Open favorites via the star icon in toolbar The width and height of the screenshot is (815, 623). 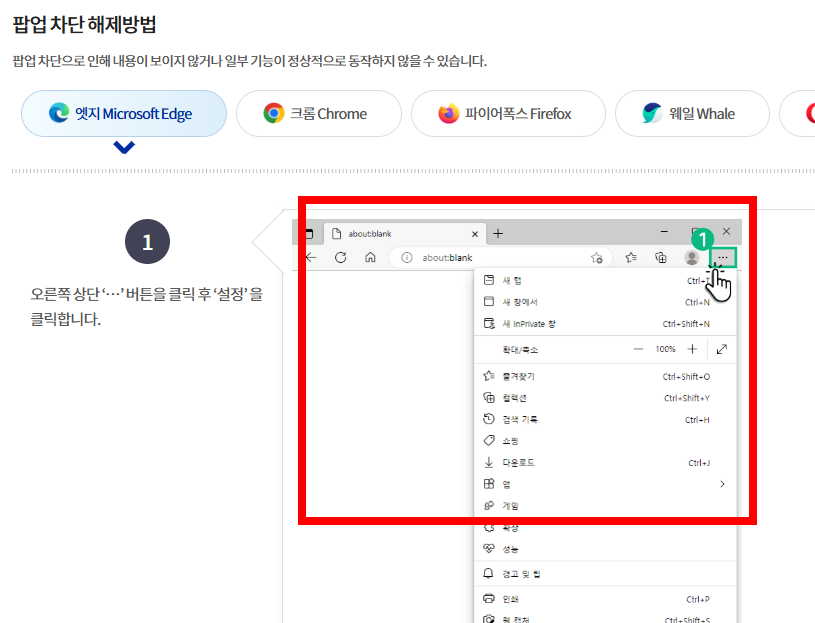pyautogui.click(x=628, y=257)
